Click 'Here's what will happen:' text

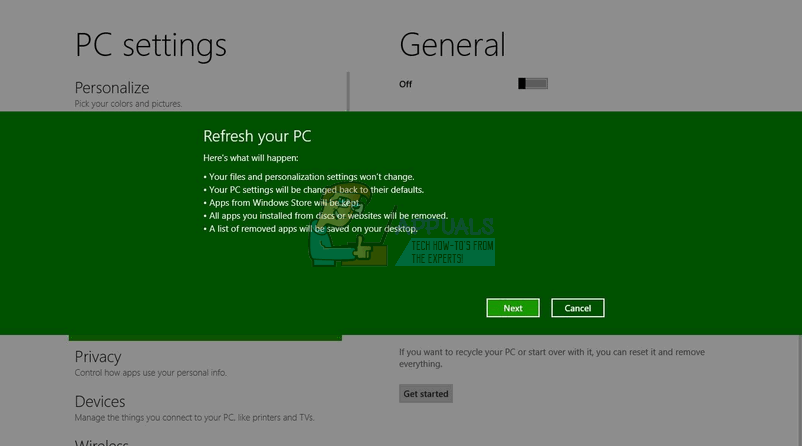point(251,158)
